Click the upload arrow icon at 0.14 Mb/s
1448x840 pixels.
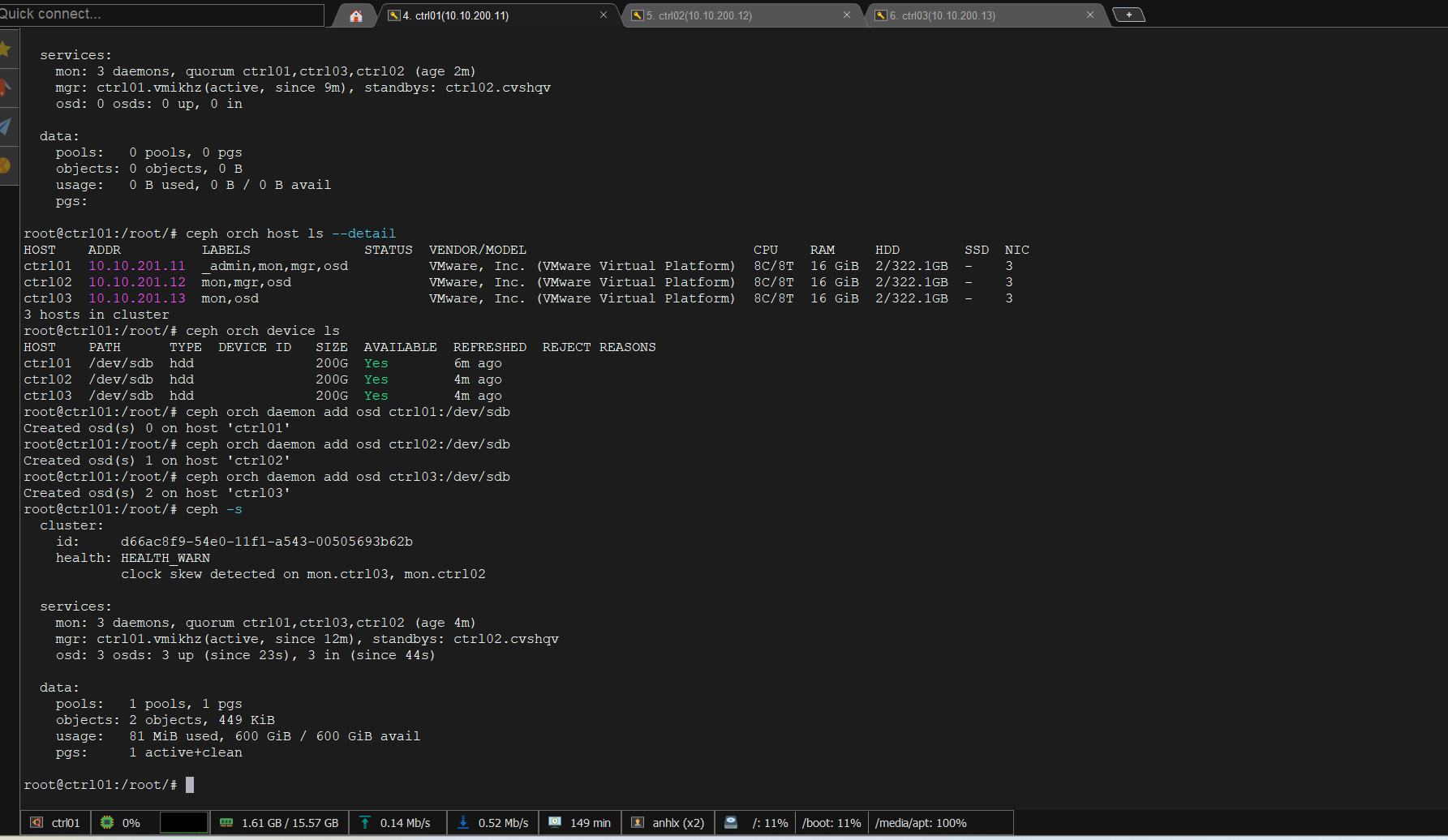tap(365, 822)
